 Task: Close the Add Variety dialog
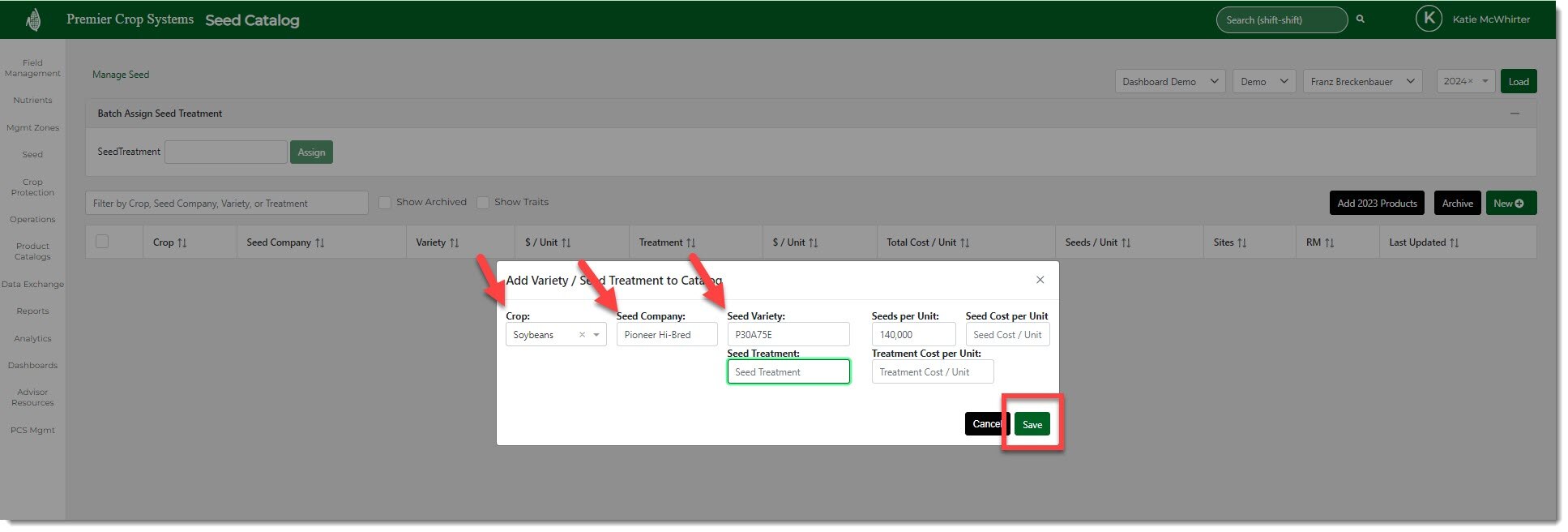(x=1040, y=280)
